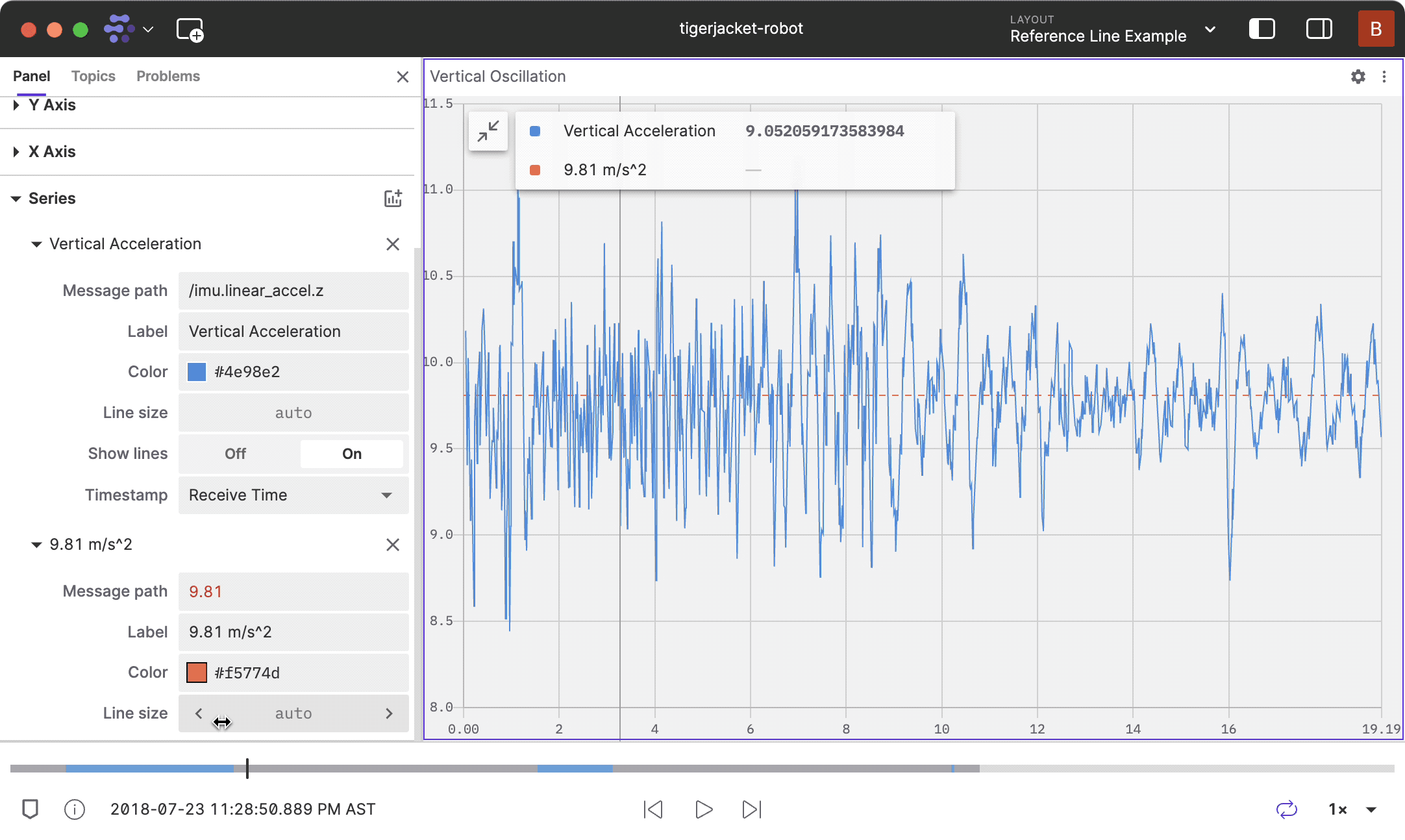Set Show lines to Off
The image size is (1405, 840).
coord(235,454)
